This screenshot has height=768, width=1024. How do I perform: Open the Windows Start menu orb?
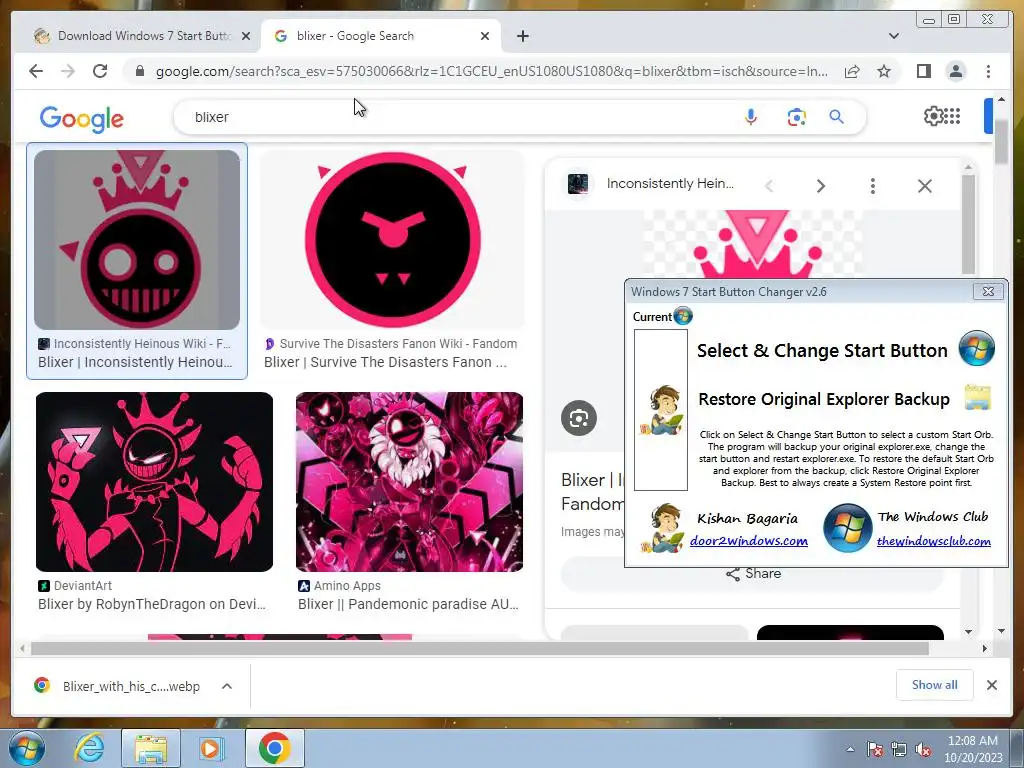click(x=27, y=748)
